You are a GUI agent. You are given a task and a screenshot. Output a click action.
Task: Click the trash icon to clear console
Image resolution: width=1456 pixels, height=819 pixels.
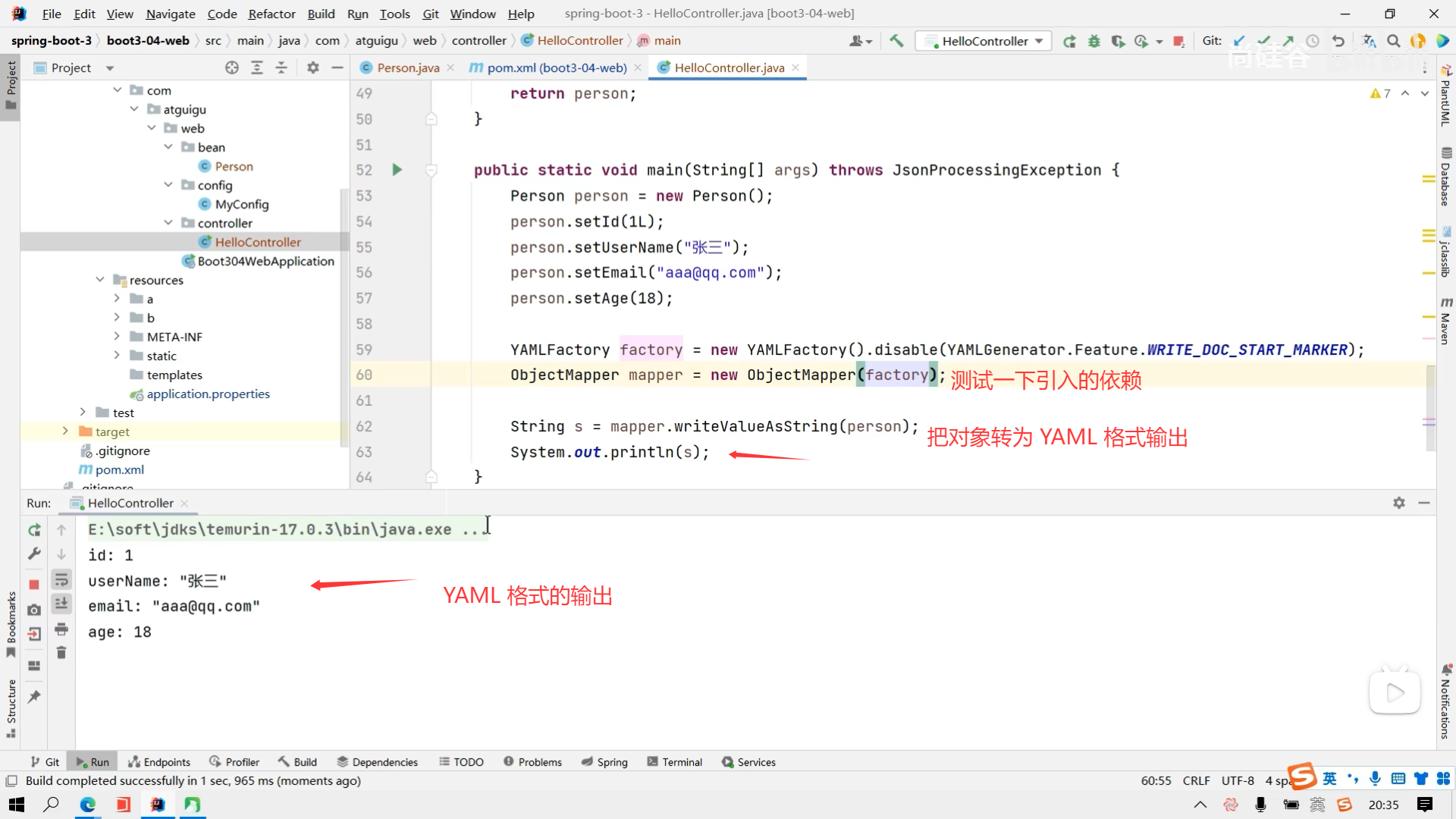click(61, 653)
